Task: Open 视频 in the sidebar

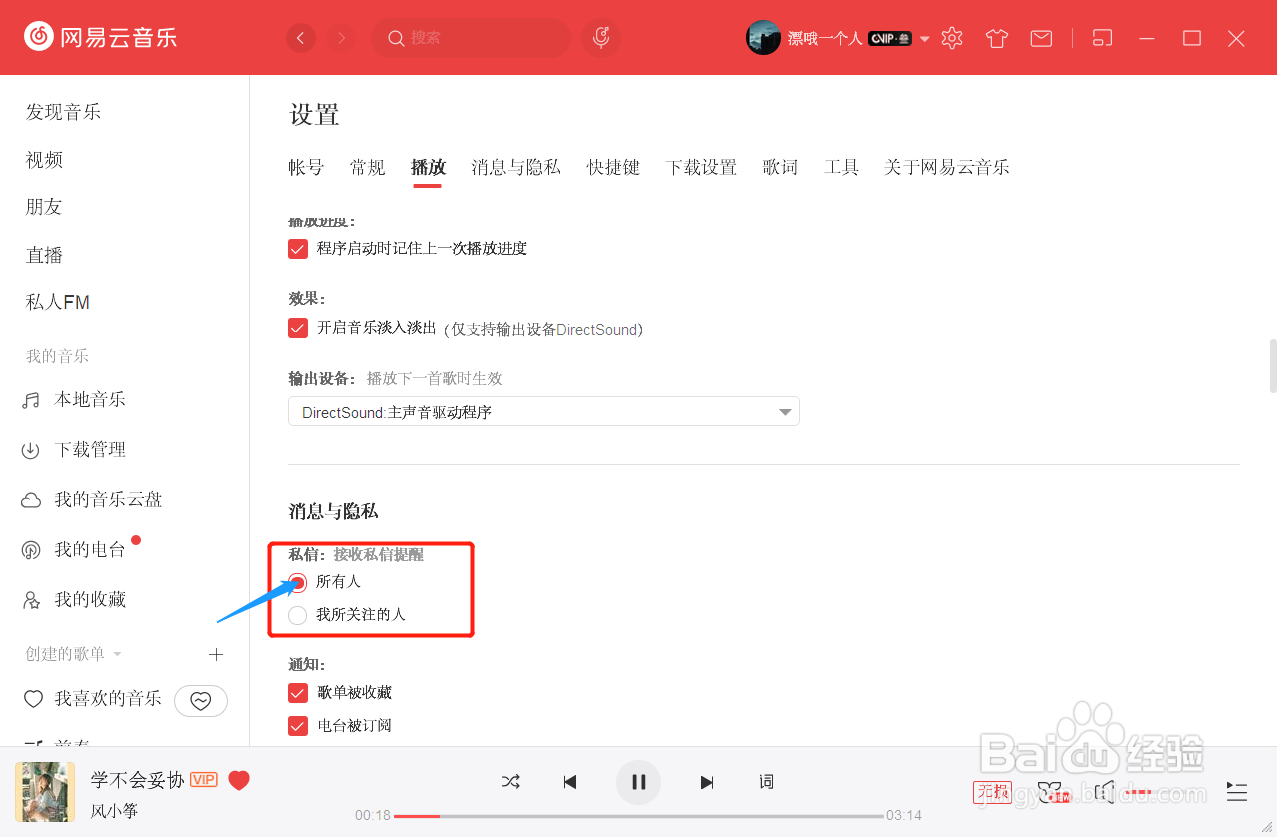Action: tap(44, 160)
